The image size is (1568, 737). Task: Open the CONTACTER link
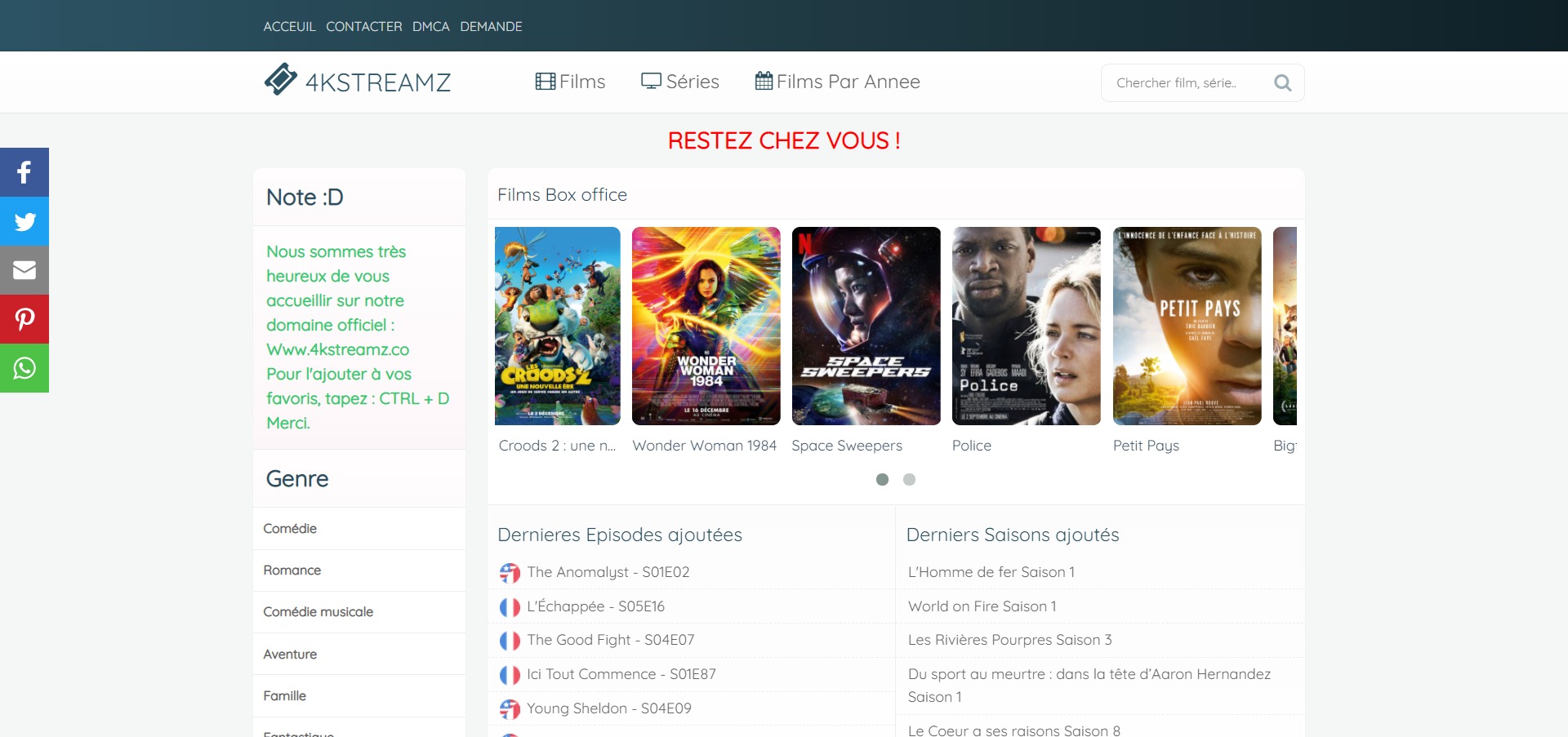click(x=363, y=26)
